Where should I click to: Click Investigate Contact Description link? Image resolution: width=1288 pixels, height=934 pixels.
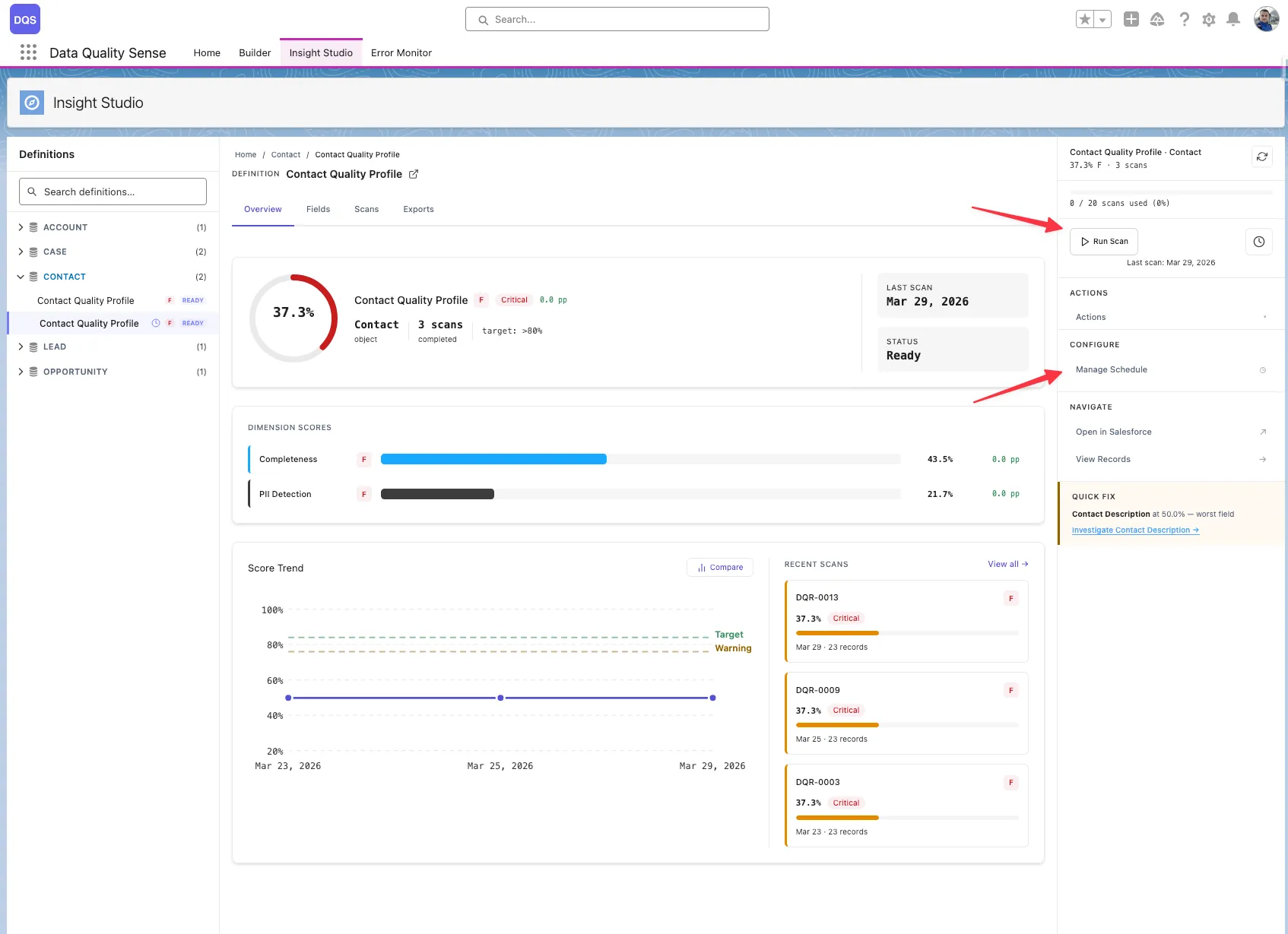click(x=1134, y=530)
